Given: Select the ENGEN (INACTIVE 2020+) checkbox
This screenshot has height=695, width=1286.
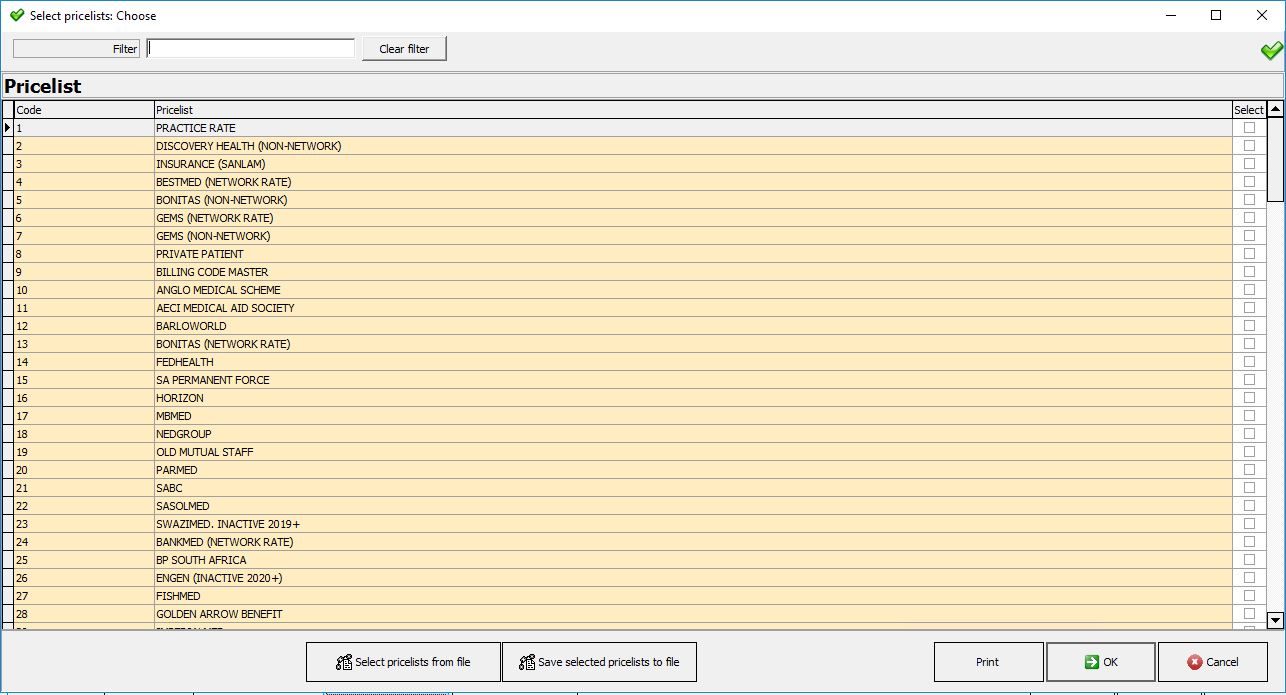Looking at the screenshot, I should [1249, 578].
